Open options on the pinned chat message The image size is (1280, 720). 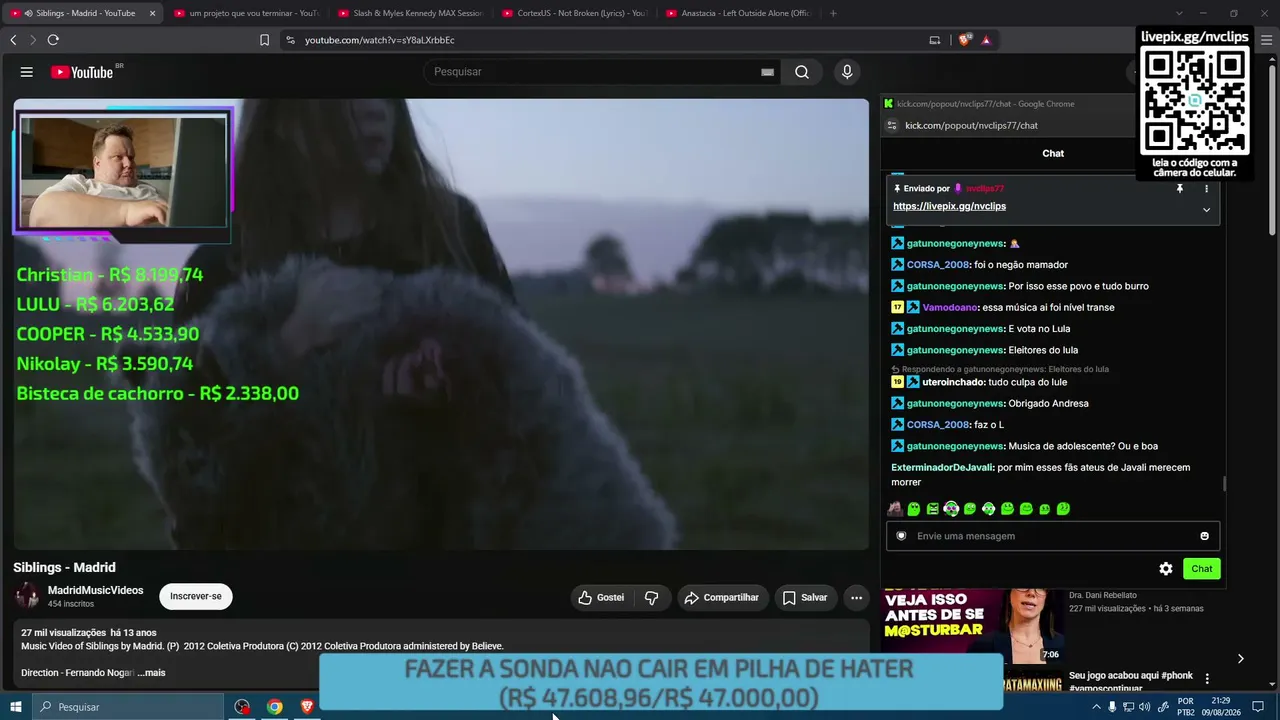point(1206,189)
